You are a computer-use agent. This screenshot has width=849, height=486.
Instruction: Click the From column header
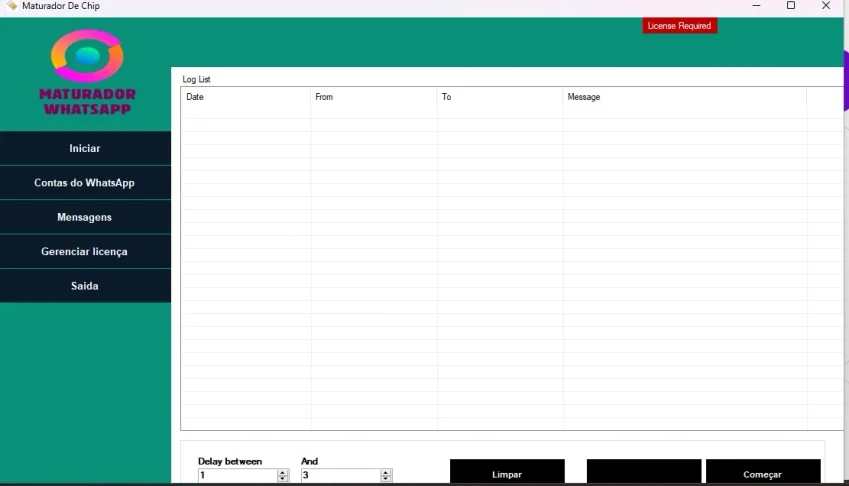point(374,97)
